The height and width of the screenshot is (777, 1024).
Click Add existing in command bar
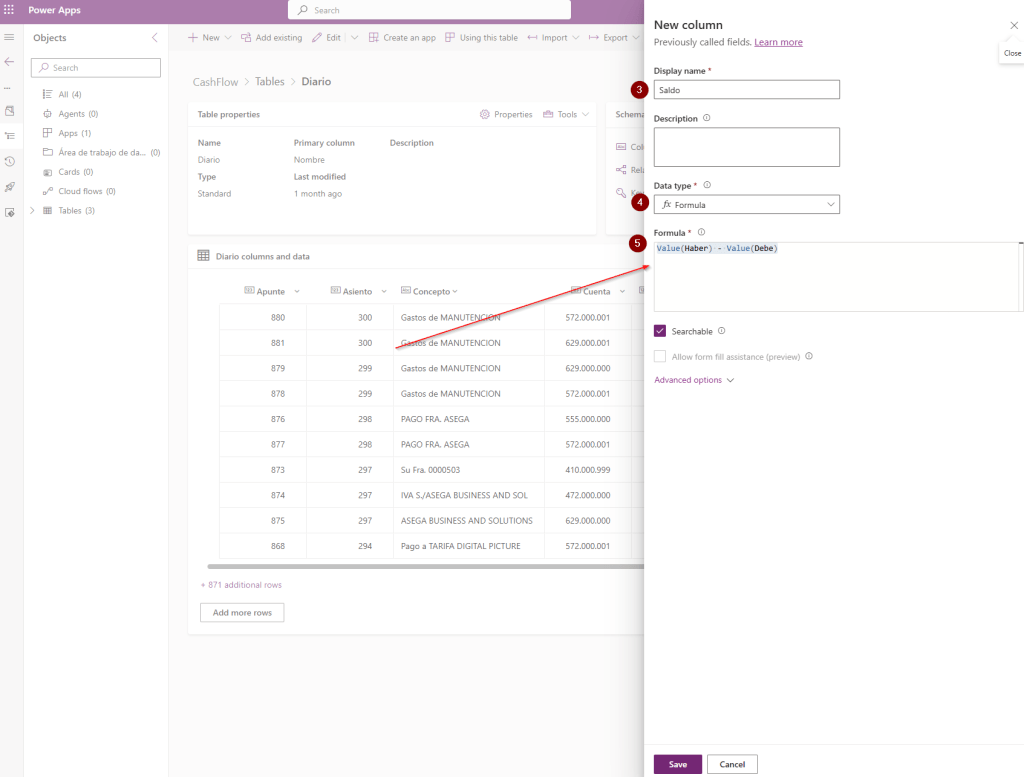[271, 38]
